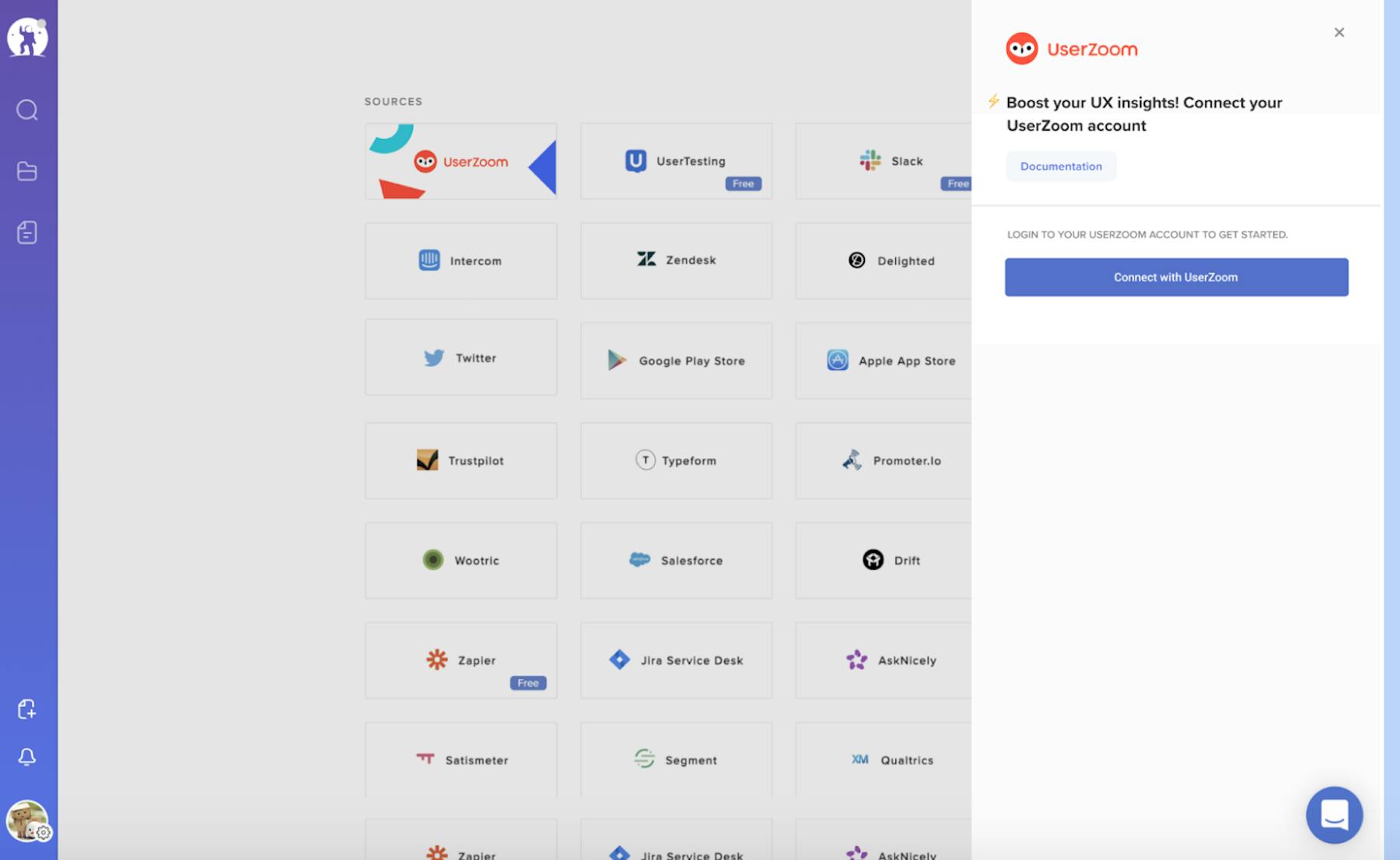Image resolution: width=1400 pixels, height=860 pixels.
Task: Select the Intercom source card
Action: click(x=461, y=260)
